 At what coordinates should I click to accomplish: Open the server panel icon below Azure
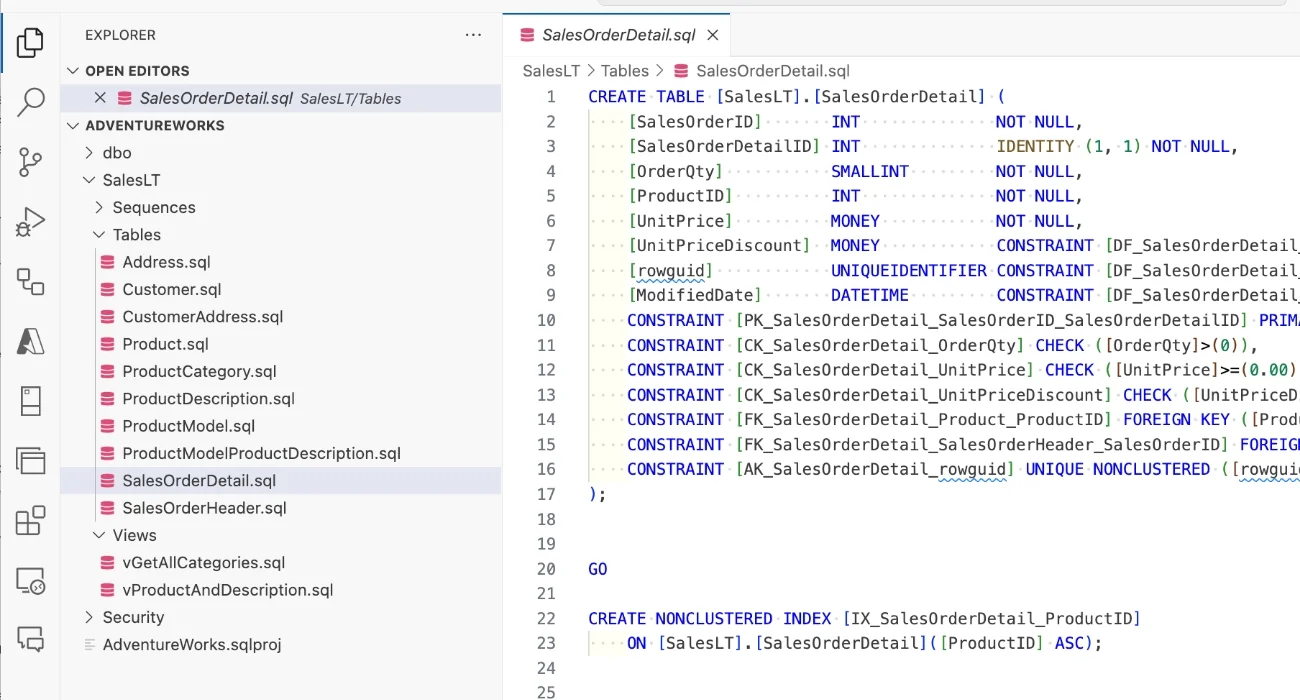(31, 401)
